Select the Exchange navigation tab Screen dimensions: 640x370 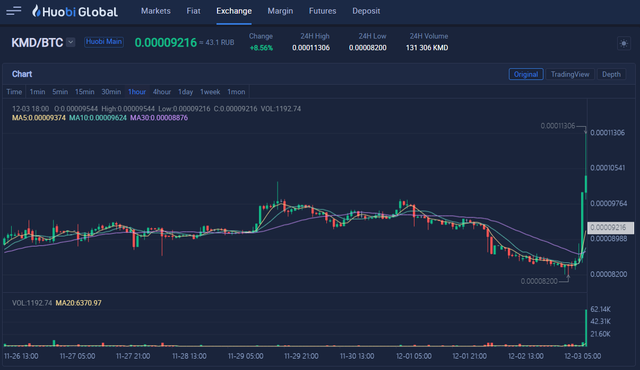(x=234, y=11)
